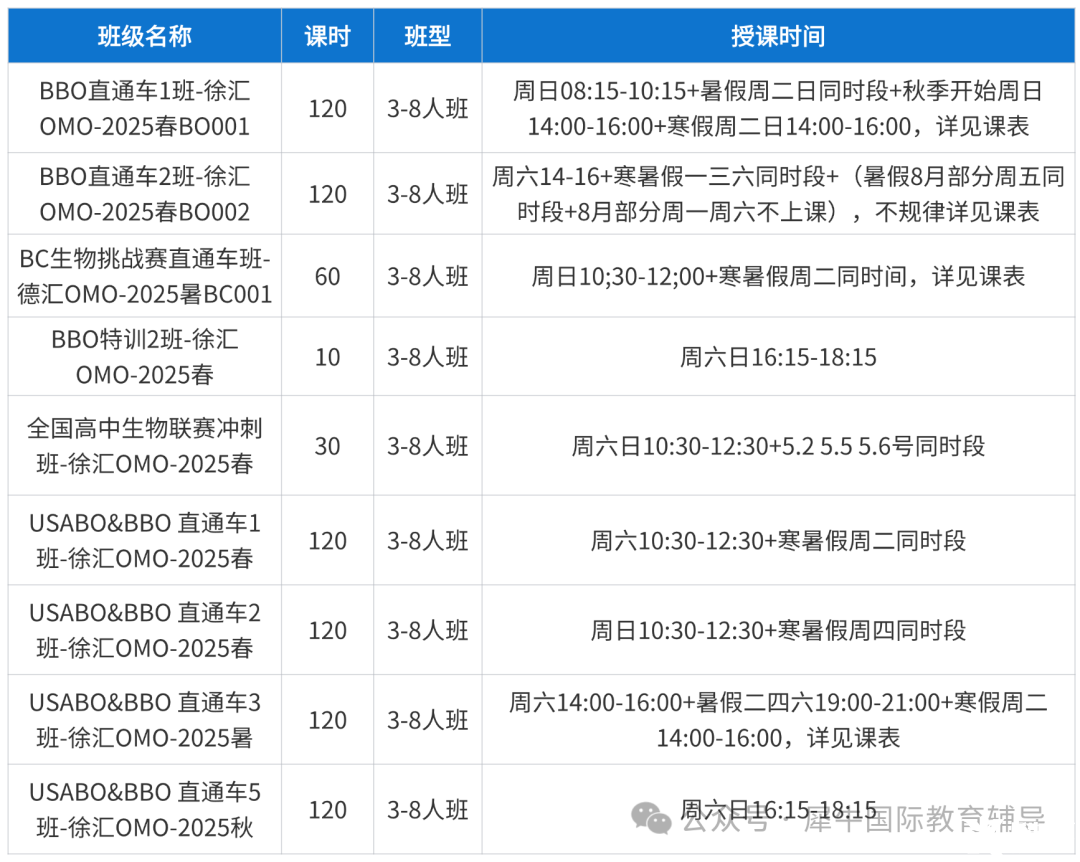Click the 班级名称 column header
The height and width of the screenshot is (862, 1080).
[145, 37]
